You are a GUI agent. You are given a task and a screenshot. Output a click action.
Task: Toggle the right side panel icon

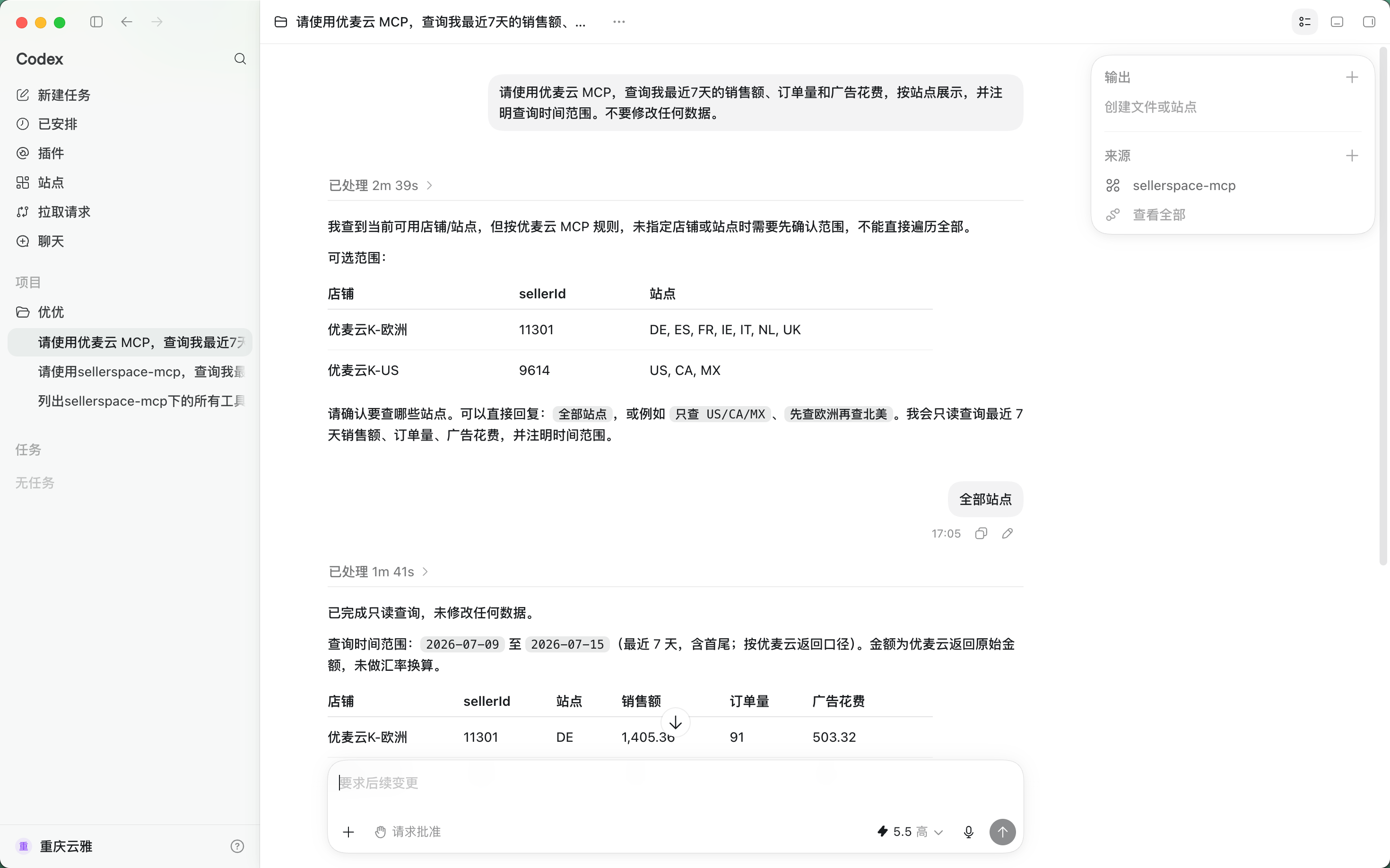coord(1369,22)
